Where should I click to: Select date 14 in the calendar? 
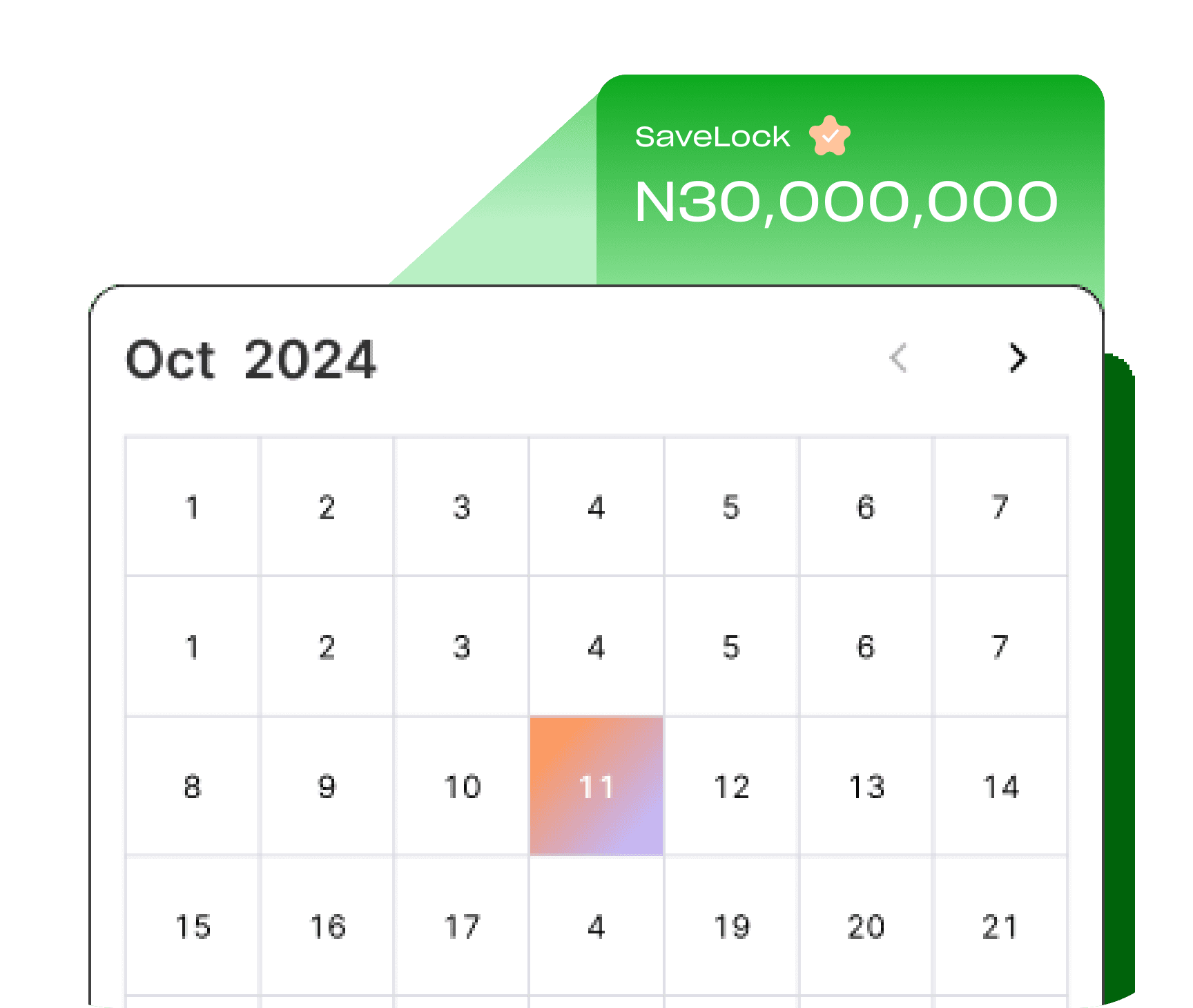pyautogui.click(x=1000, y=786)
